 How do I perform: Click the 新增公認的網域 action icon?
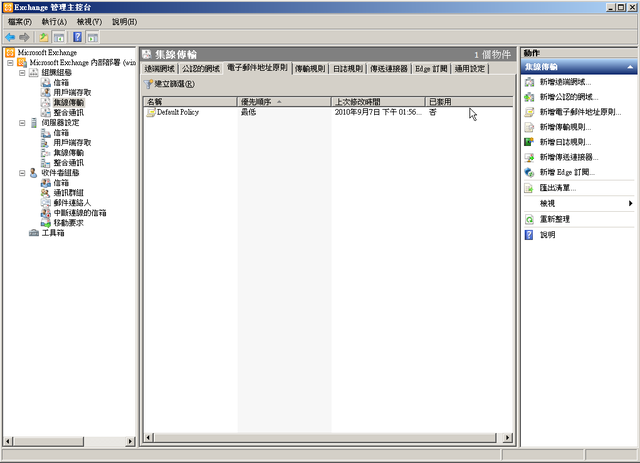529,97
